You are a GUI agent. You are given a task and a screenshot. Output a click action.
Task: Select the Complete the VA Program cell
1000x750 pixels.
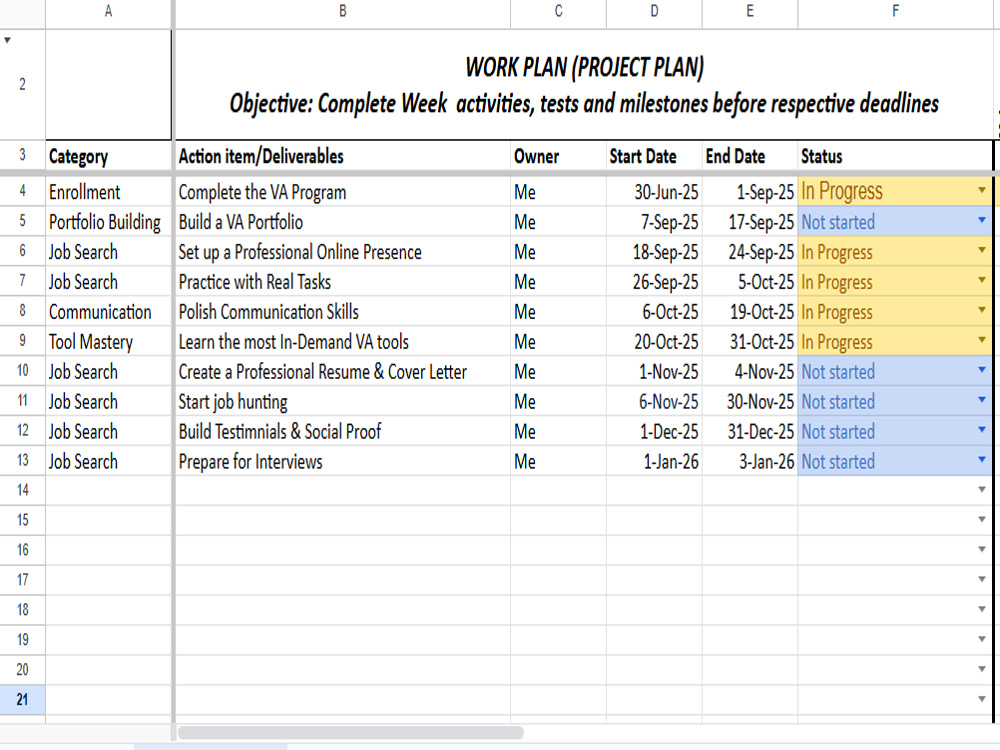(x=342, y=191)
